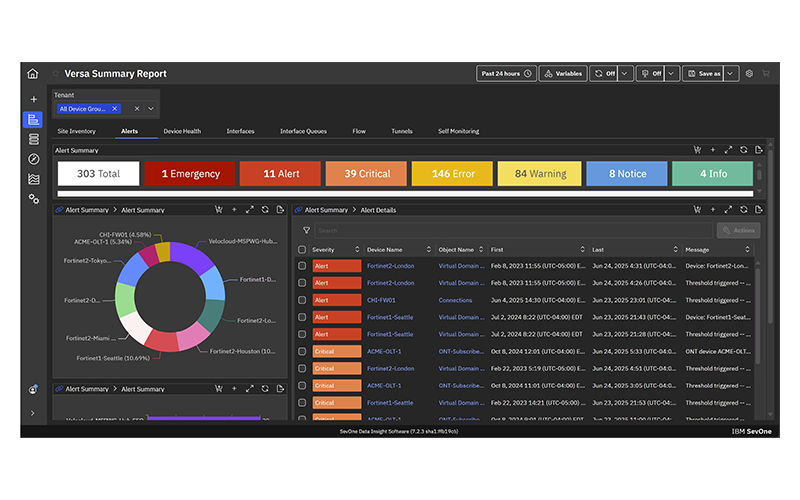Click the Actions button in Alert Details
Image resolution: width=800 pixels, height=500 pixels.
point(738,231)
